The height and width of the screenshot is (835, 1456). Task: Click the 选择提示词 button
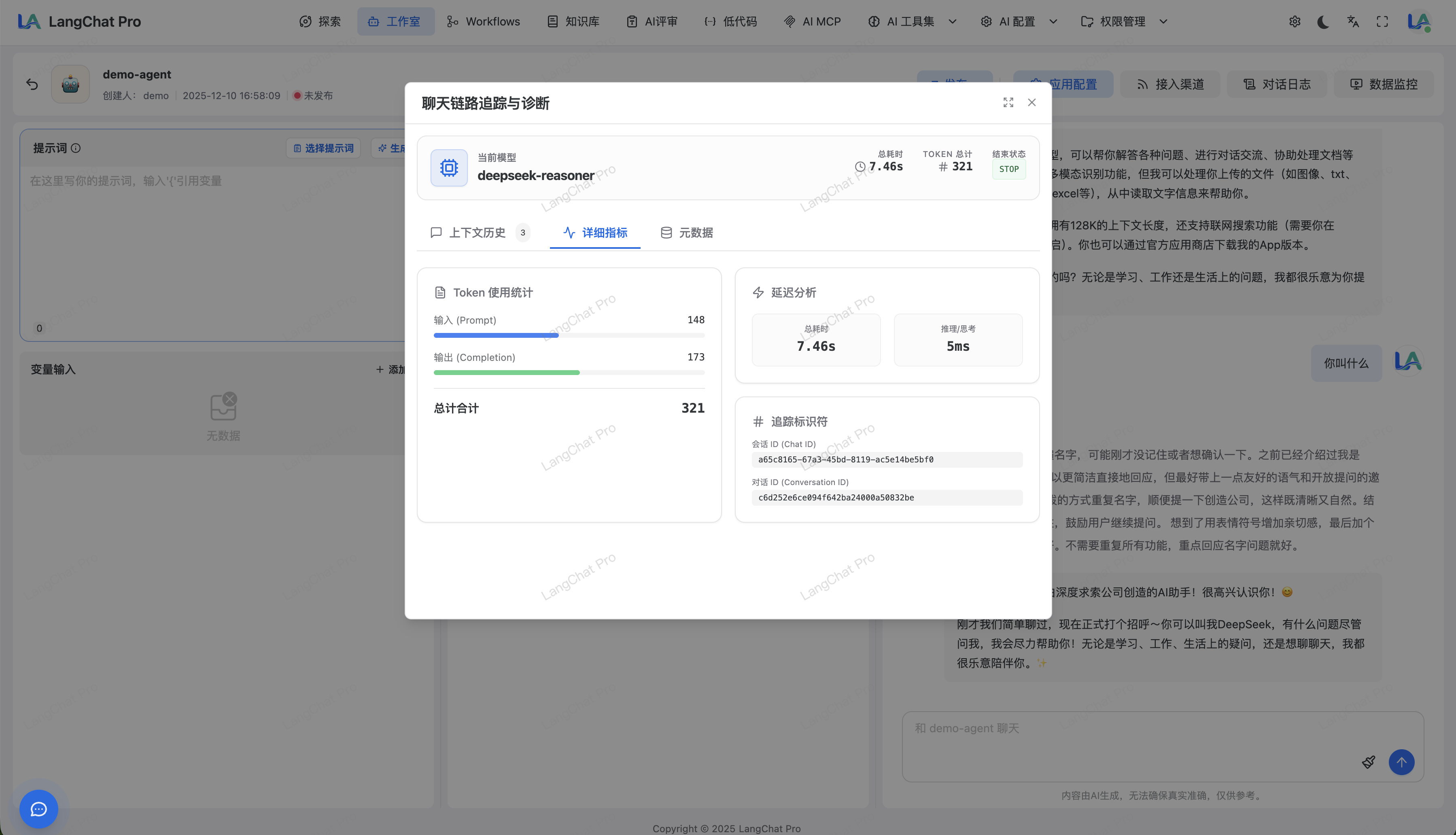323,148
